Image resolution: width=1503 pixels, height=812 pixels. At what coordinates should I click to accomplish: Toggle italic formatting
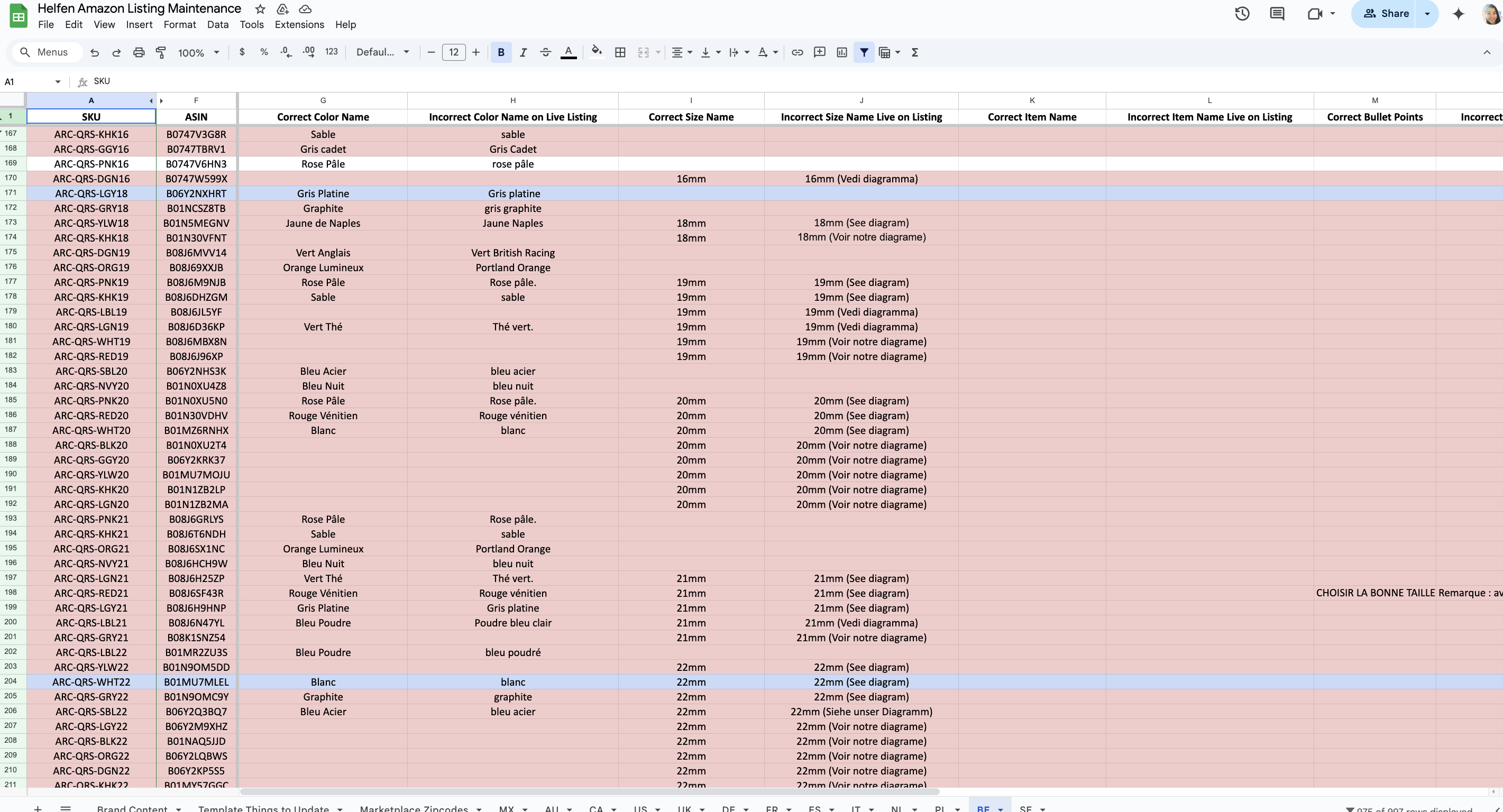click(523, 52)
